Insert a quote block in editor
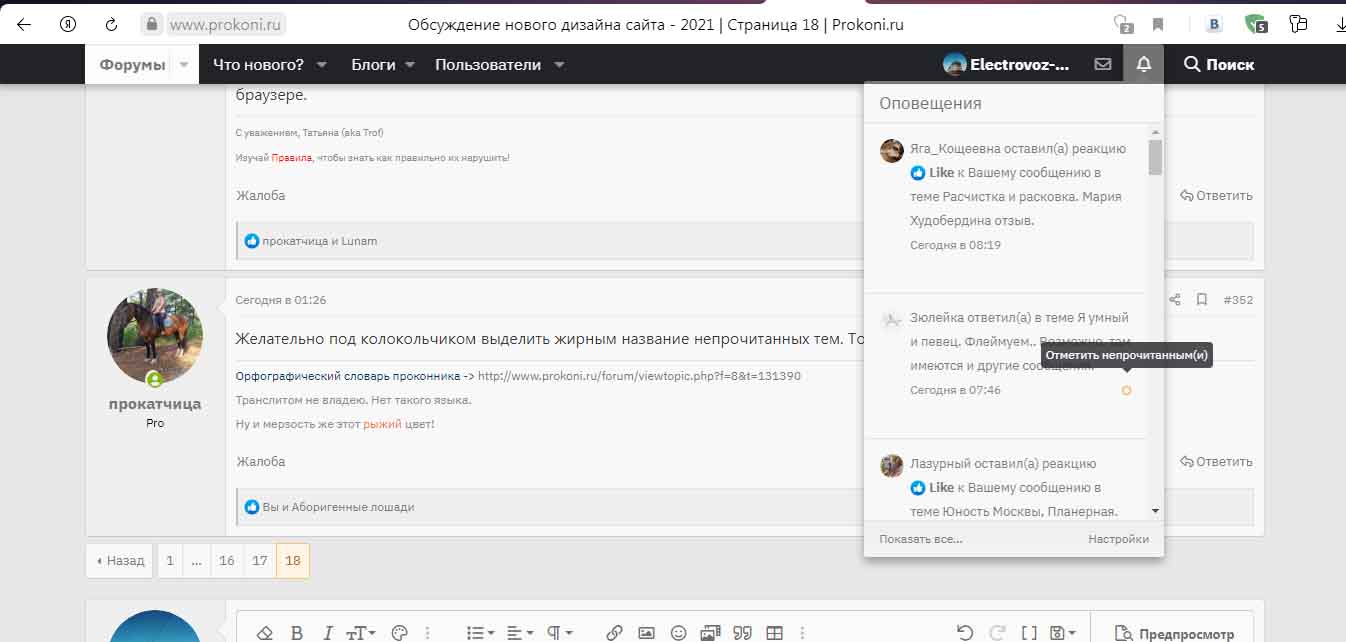This screenshot has width=1346, height=642. point(742,633)
